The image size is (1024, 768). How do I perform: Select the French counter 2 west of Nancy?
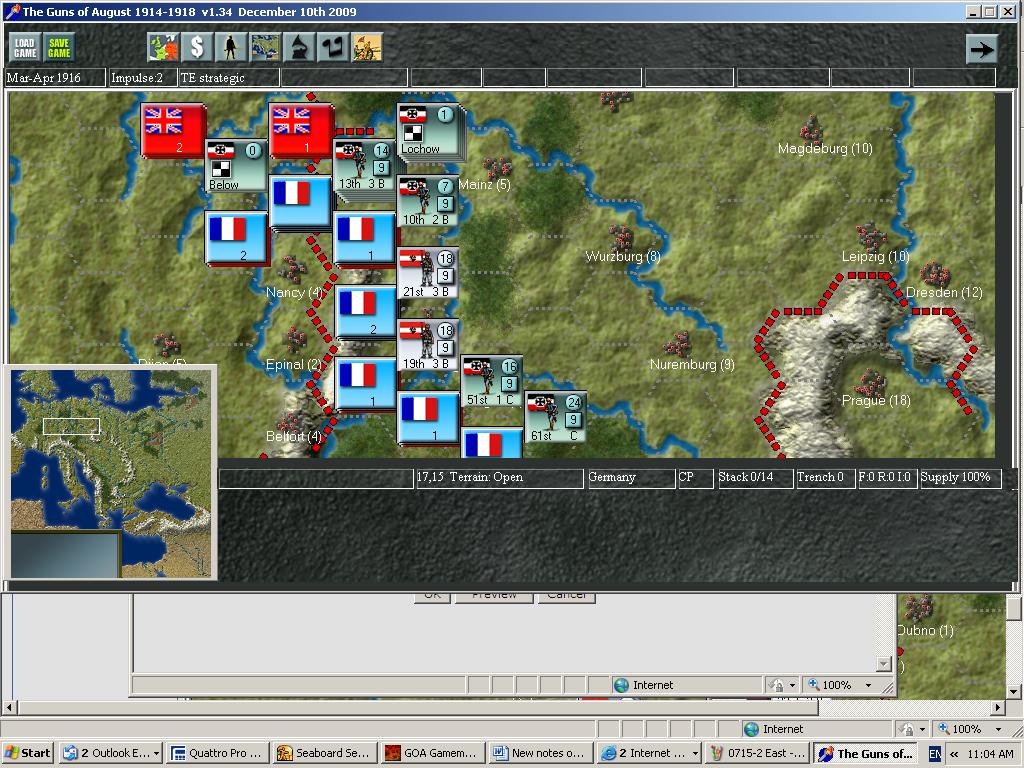tap(236, 238)
